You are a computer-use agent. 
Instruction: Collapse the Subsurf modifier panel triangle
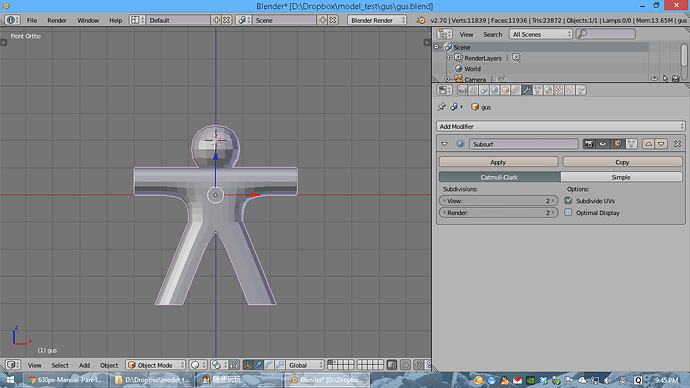[444, 144]
